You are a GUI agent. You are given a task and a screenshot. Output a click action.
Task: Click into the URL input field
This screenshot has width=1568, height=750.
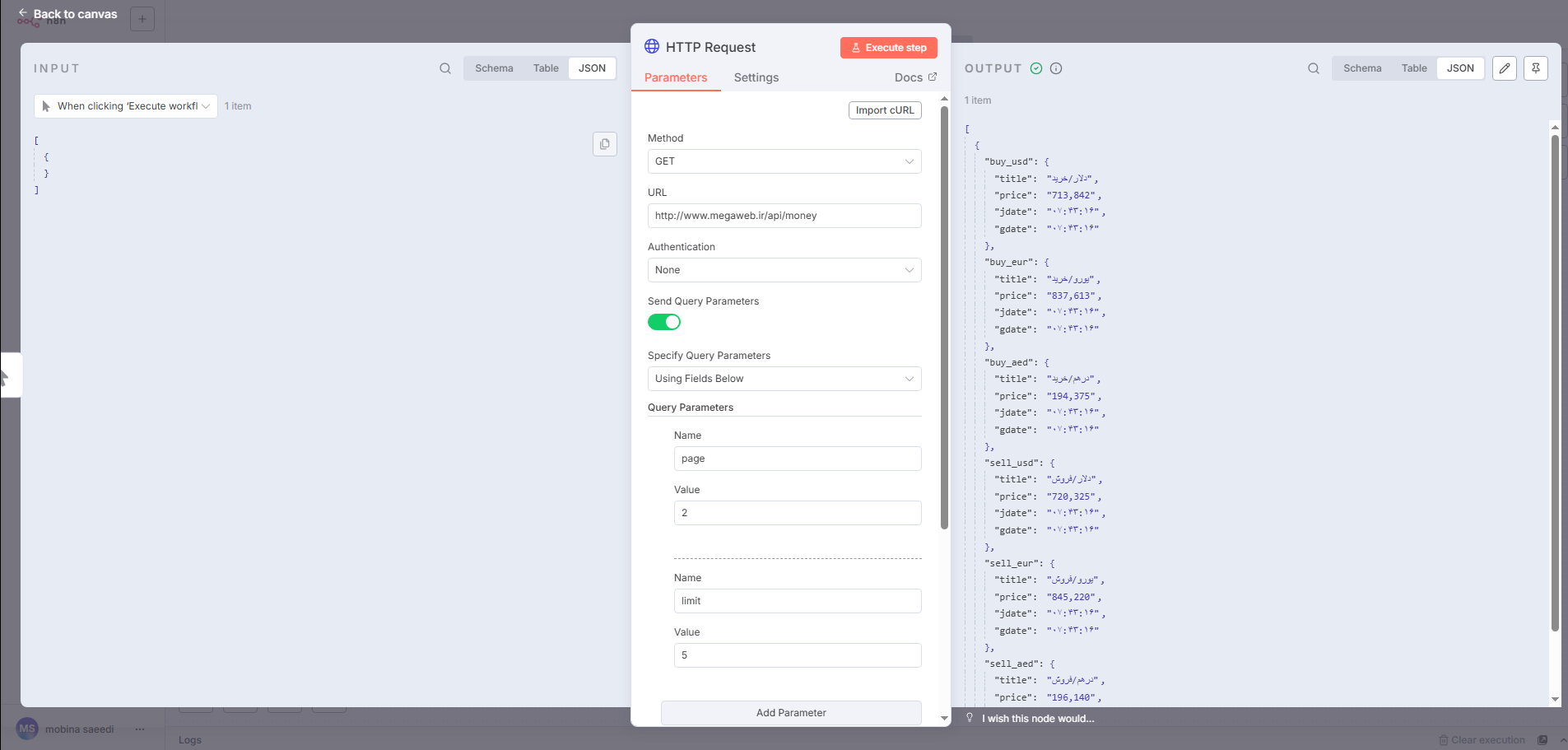[x=784, y=216]
